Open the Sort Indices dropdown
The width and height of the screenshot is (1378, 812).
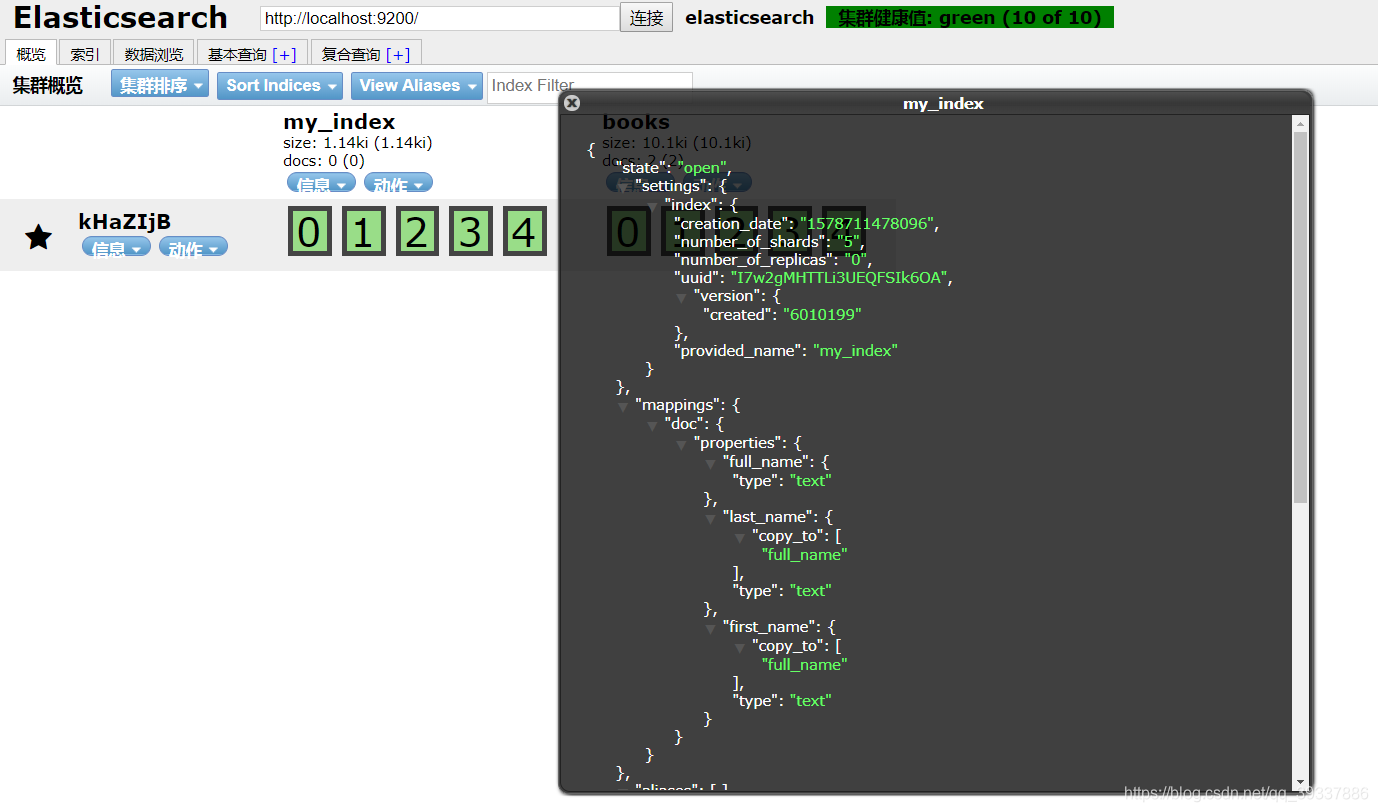[x=280, y=85]
